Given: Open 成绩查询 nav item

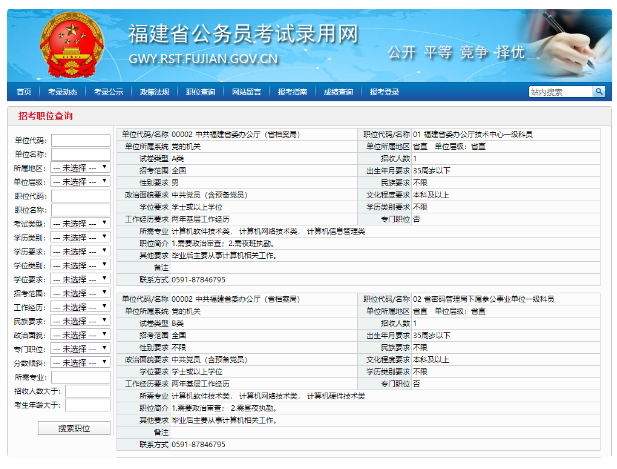Looking at the screenshot, I should tap(338, 92).
